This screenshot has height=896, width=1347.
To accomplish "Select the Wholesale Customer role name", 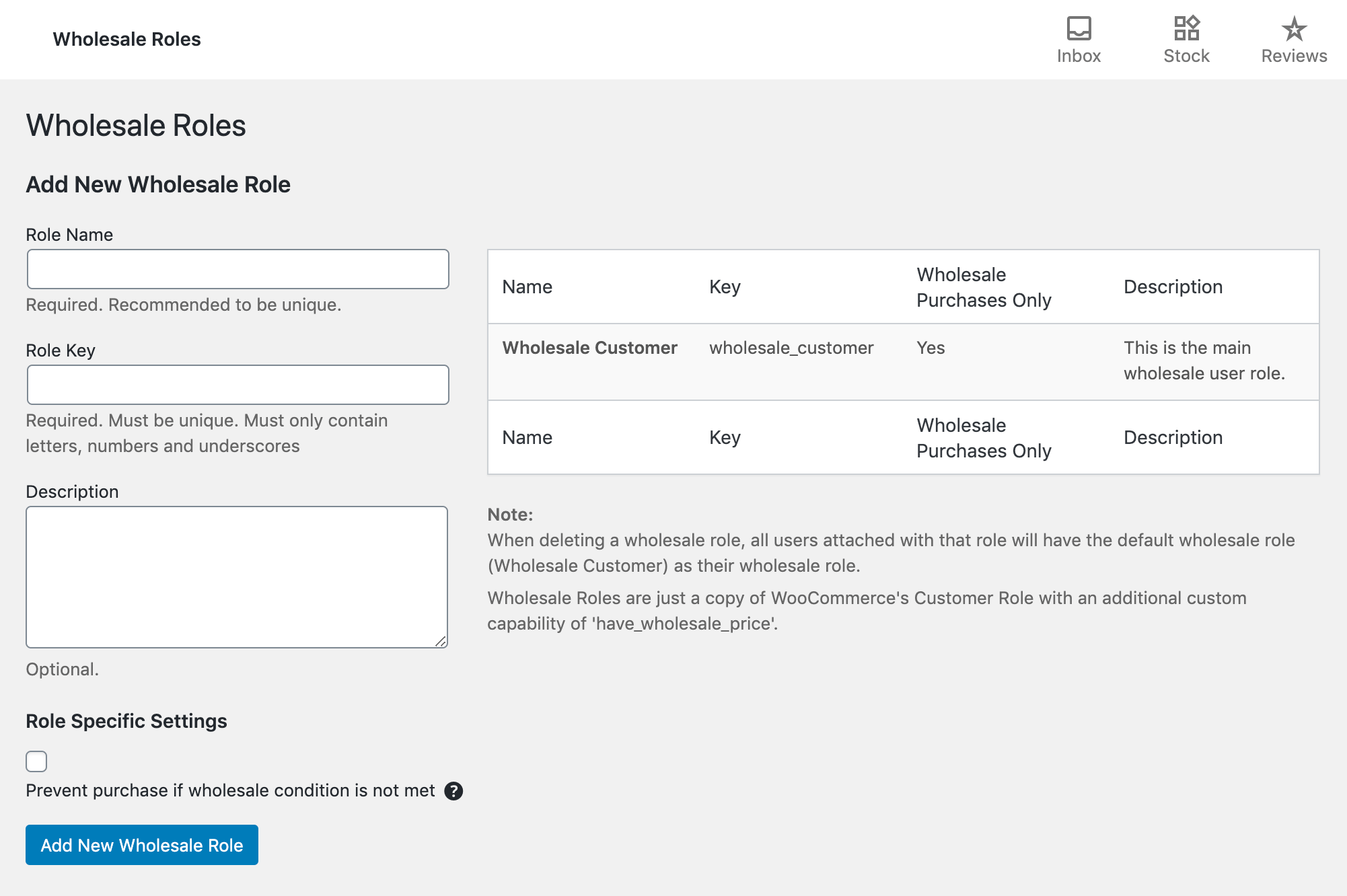I will pos(589,348).
